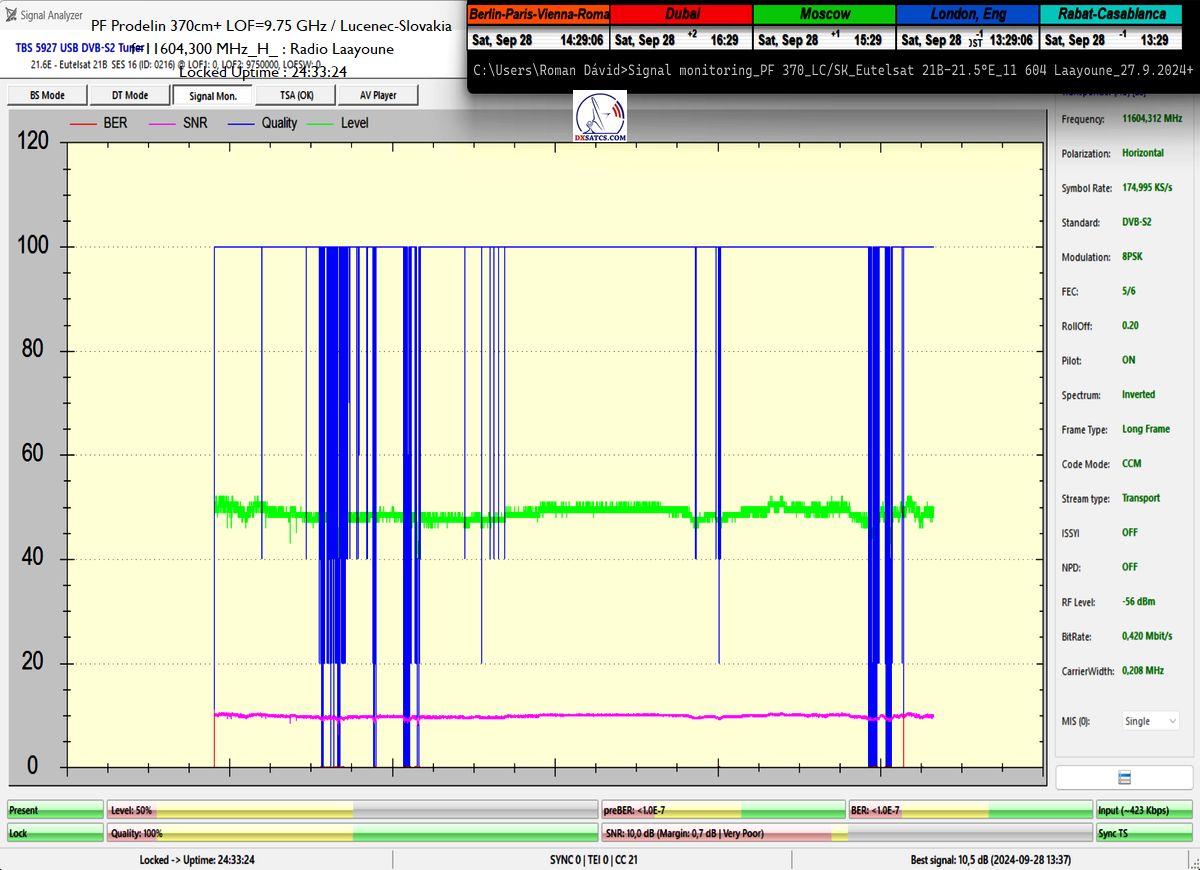The width and height of the screenshot is (1200, 870).
Task: Click the red BER legend line
Action: click(86, 123)
